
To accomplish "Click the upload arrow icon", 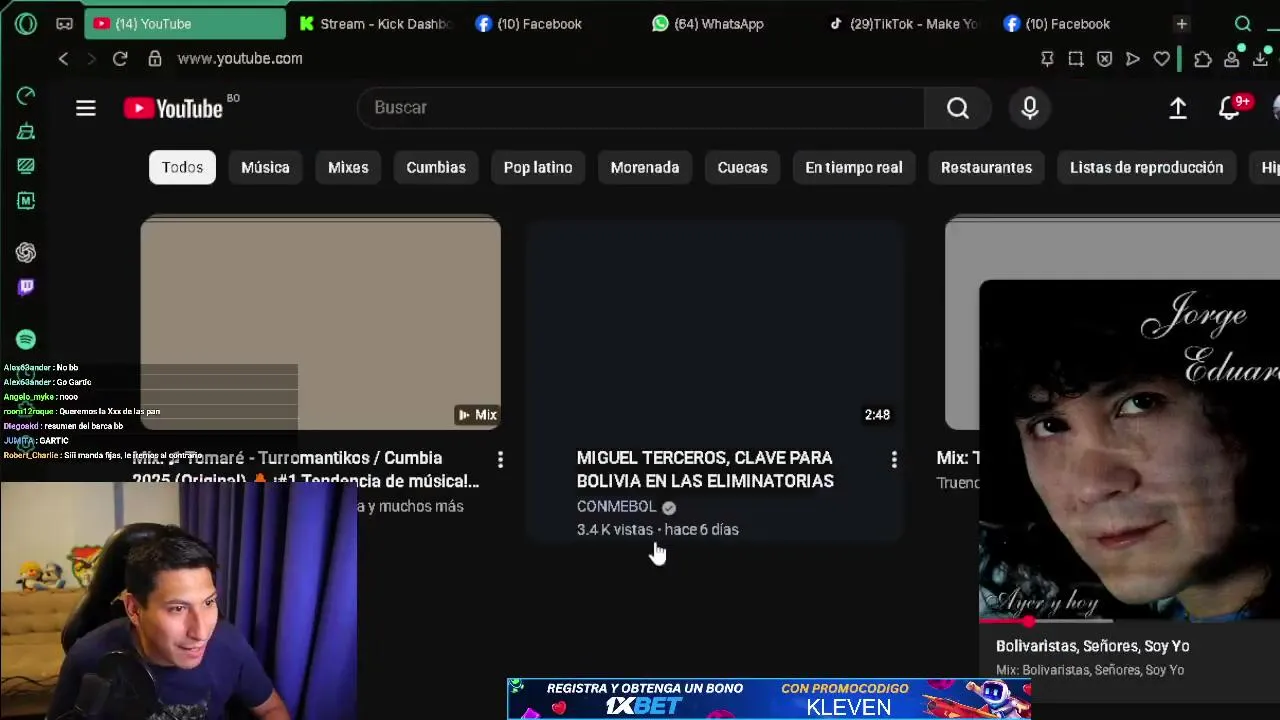I will [x=1178, y=108].
